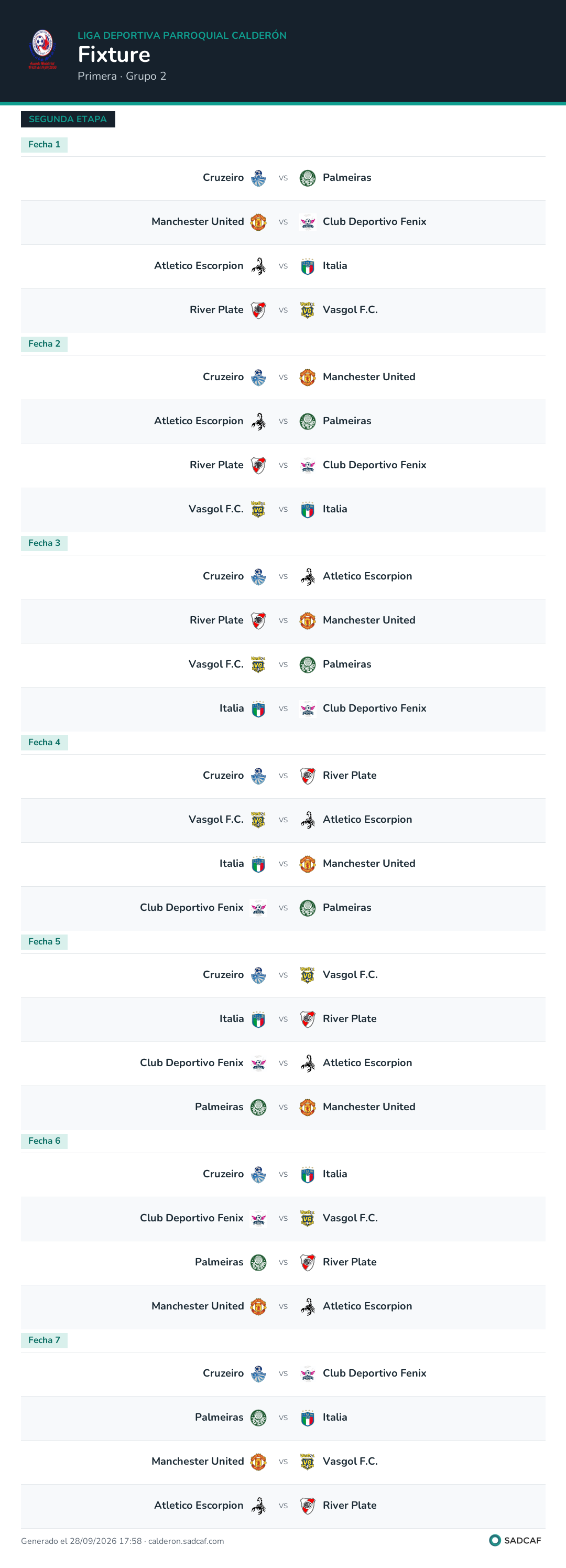The width and height of the screenshot is (566, 1568).
Task: Click Club Deportivo Fenix crest in Fecha 3
Action: [x=307, y=708]
